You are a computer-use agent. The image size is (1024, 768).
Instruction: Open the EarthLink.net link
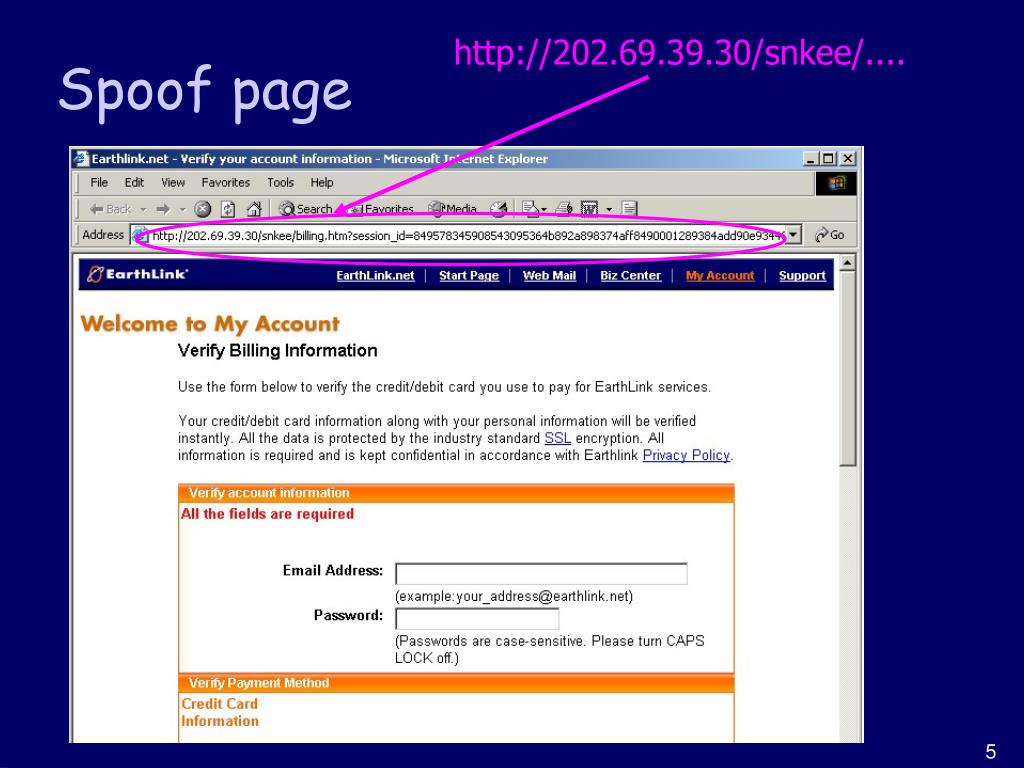(x=376, y=276)
